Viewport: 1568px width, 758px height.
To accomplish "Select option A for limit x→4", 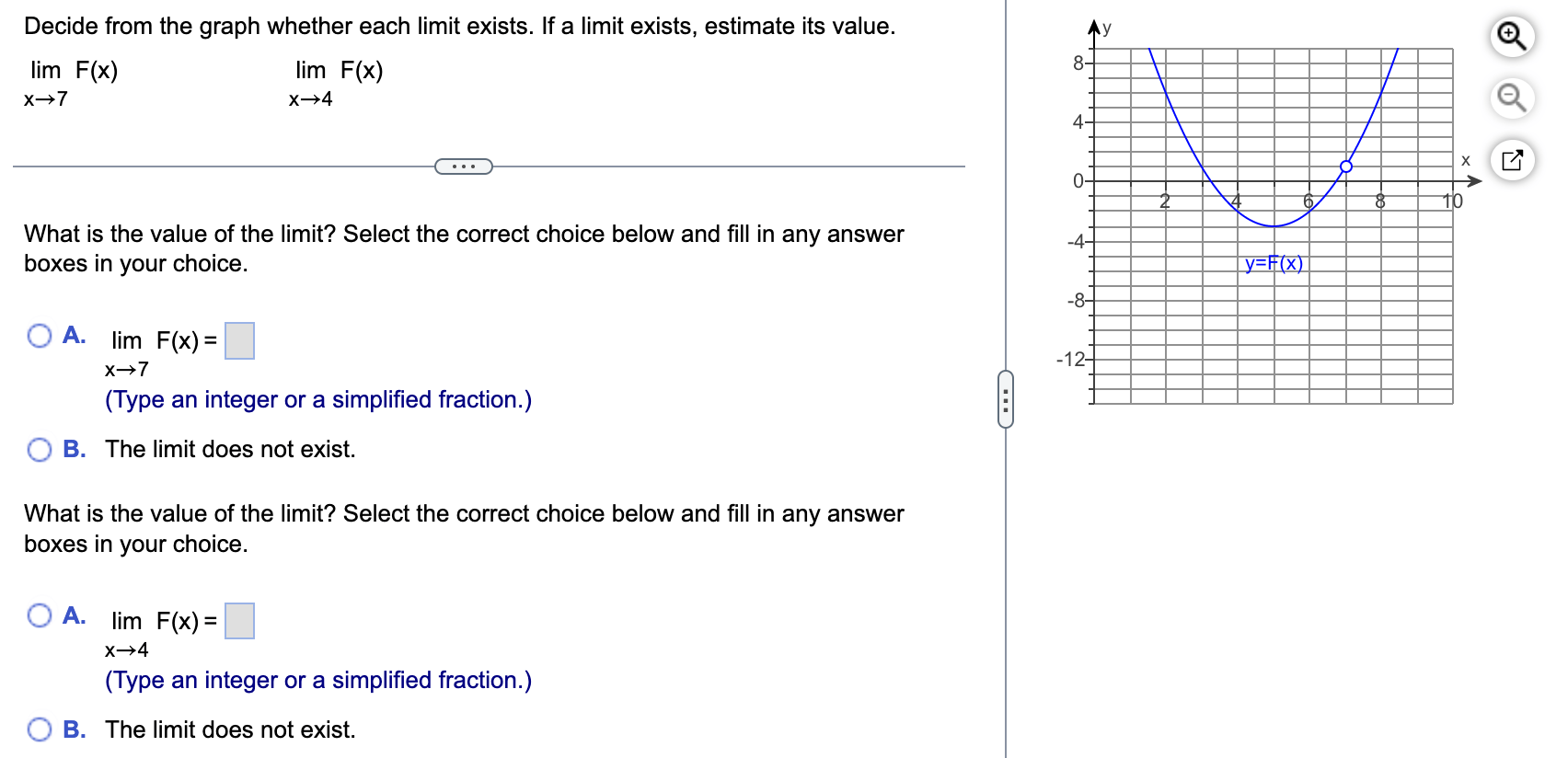I will tap(40, 615).
